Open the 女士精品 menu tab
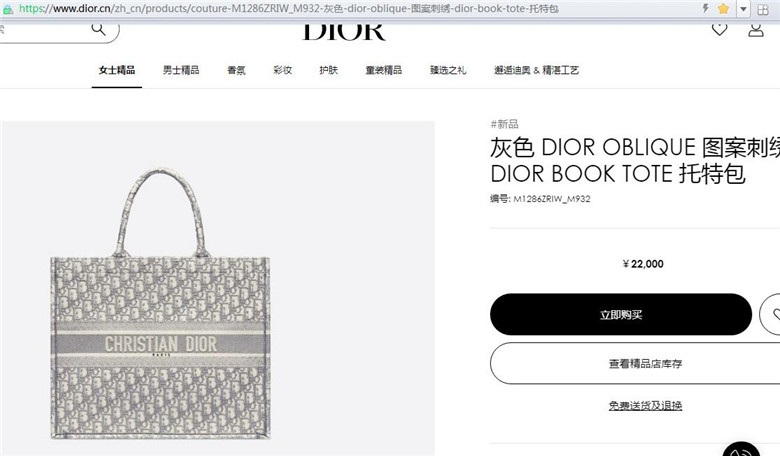780x456 pixels. pyautogui.click(x=117, y=70)
